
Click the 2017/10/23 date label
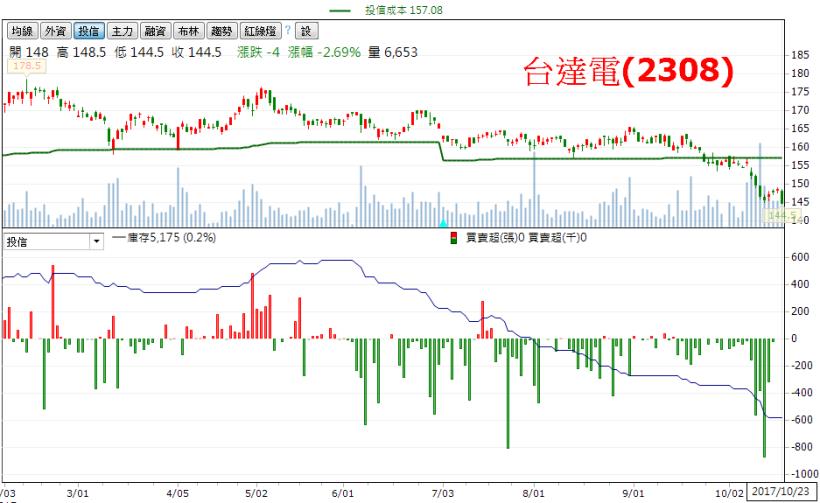[x=780, y=491]
